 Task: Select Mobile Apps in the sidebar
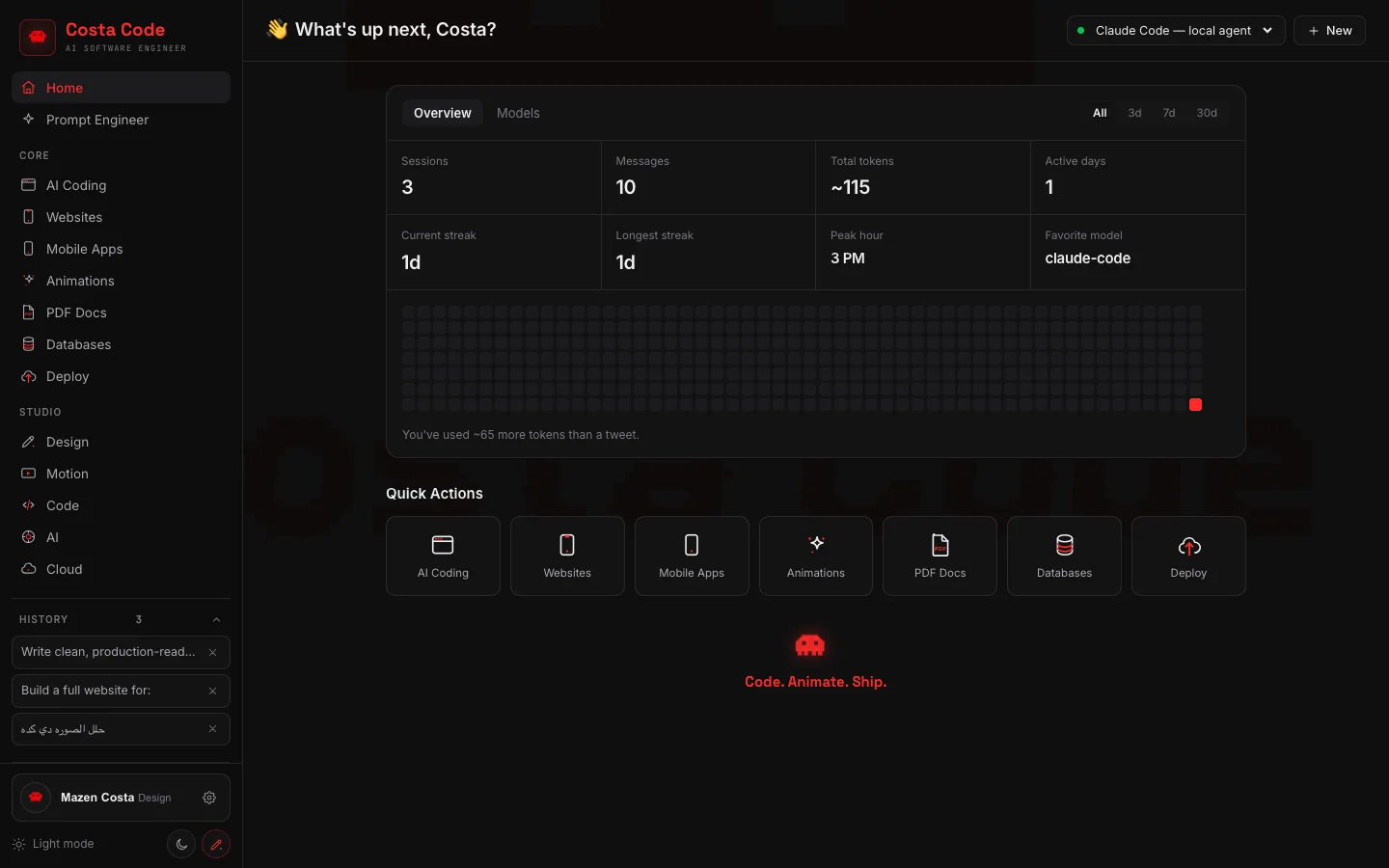(x=121, y=249)
